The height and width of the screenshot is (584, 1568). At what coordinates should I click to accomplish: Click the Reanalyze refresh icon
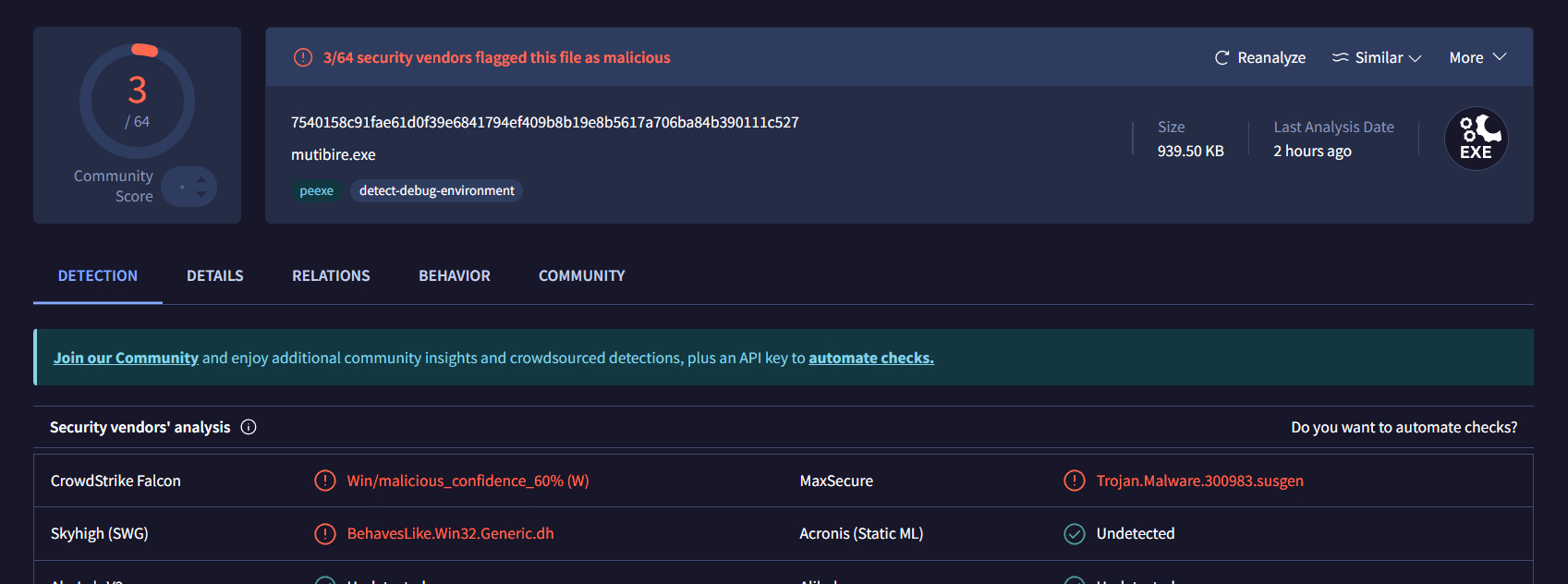coord(1222,57)
